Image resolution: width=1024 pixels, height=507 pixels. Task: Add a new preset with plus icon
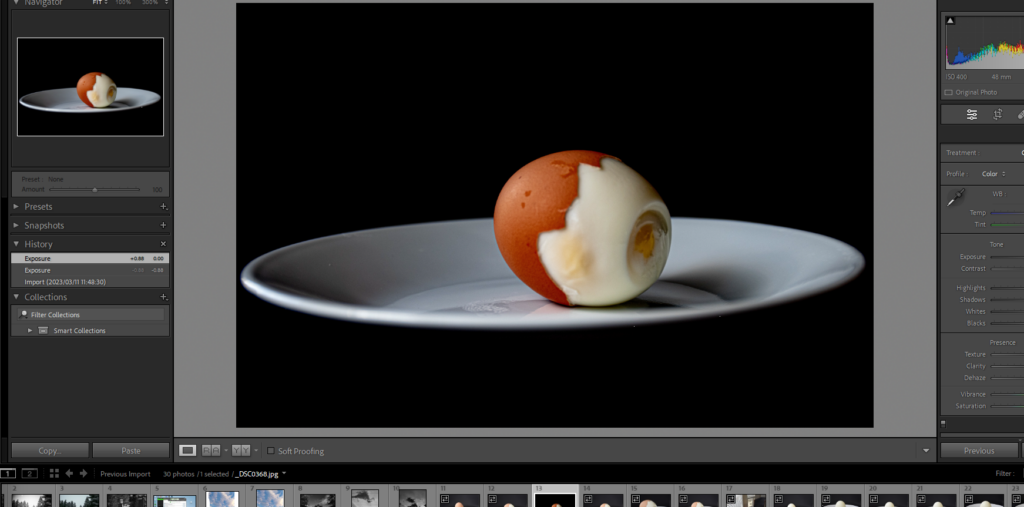pyautogui.click(x=163, y=207)
